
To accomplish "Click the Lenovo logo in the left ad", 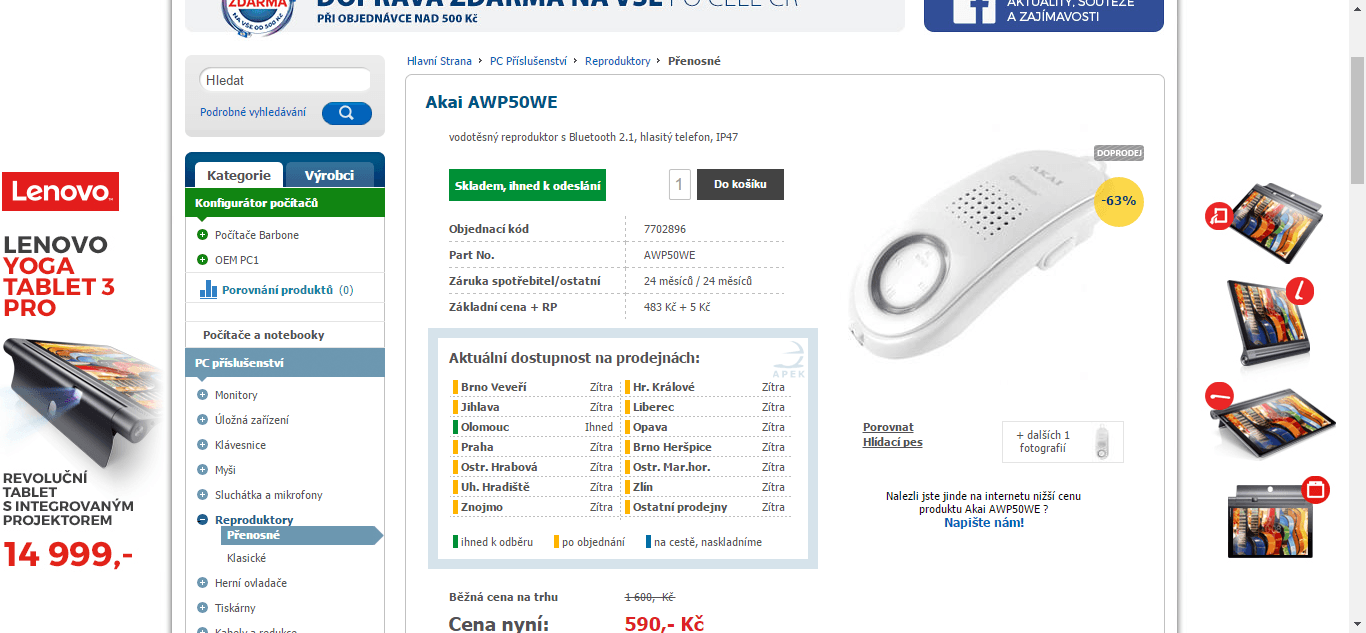I will point(60,192).
